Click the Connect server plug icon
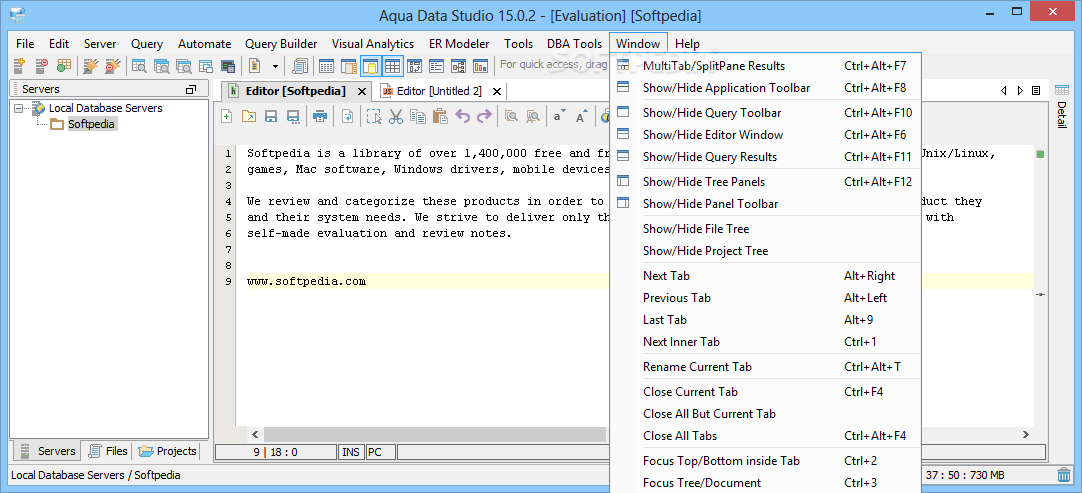This screenshot has height=493, width=1082. (90, 66)
